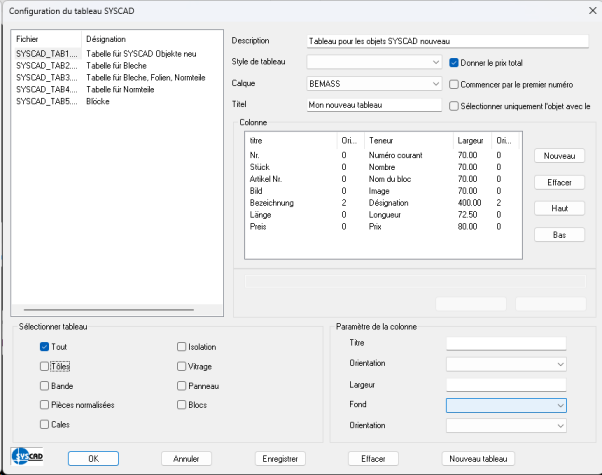602x475 pixels.
Task: Click the SYSCAD logo icon
Action: 27,457
